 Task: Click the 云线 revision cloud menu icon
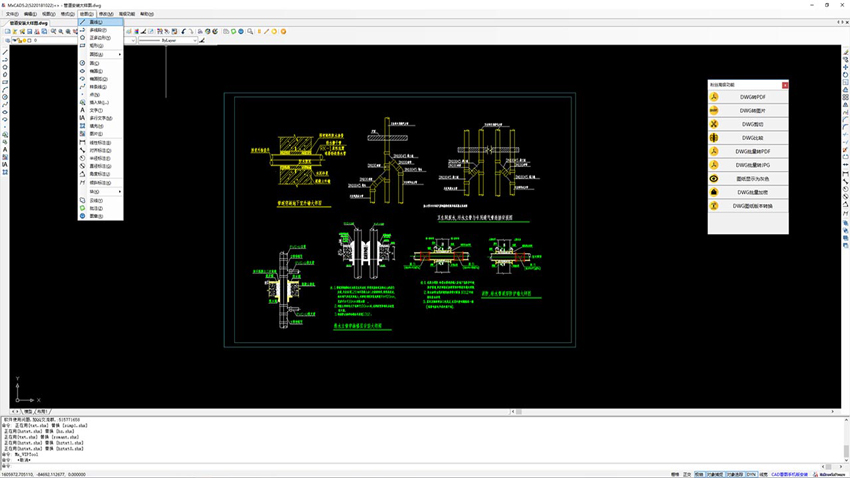click(82, 200)
